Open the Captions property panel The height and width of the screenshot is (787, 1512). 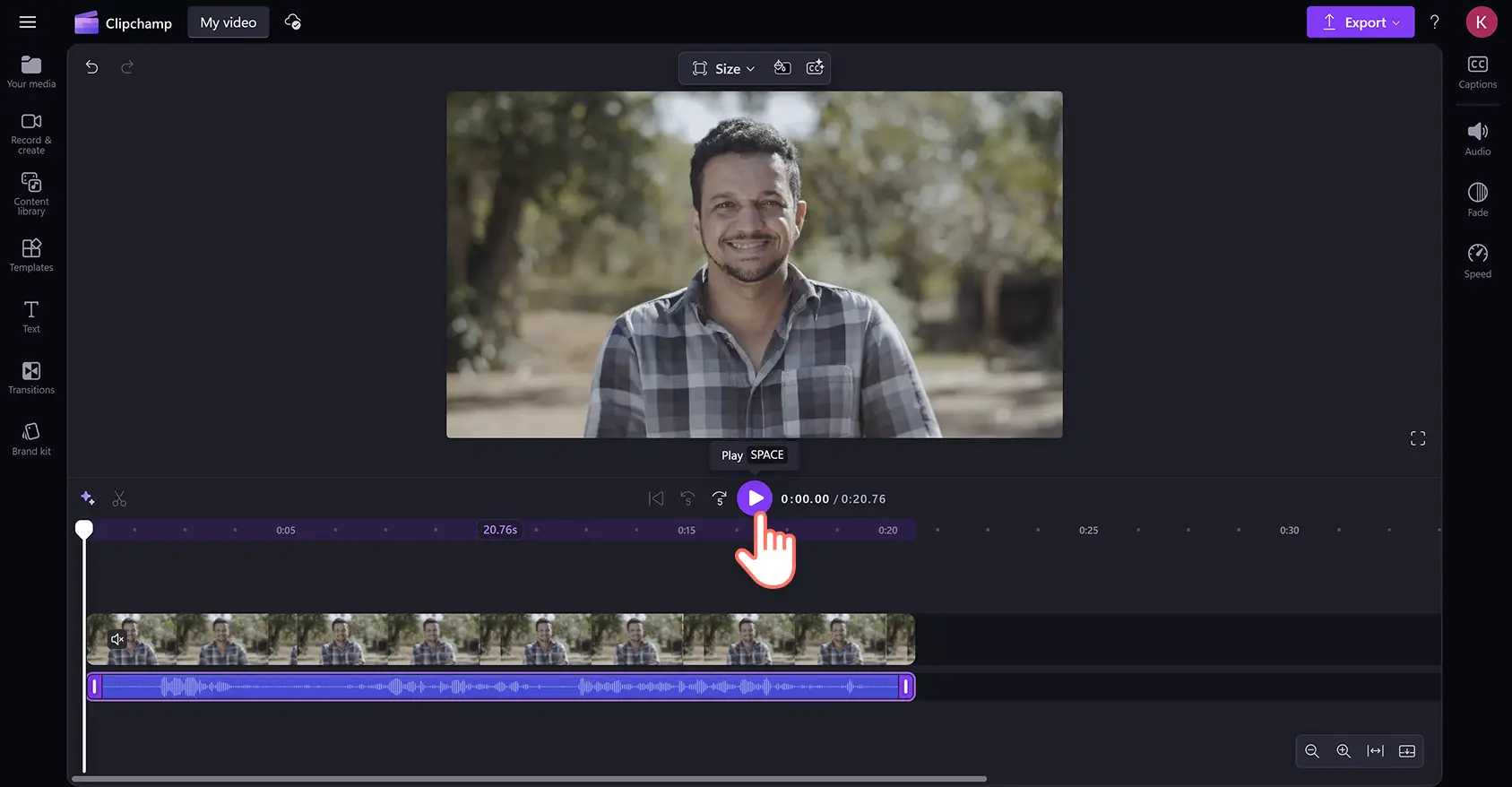point(1478,73)
